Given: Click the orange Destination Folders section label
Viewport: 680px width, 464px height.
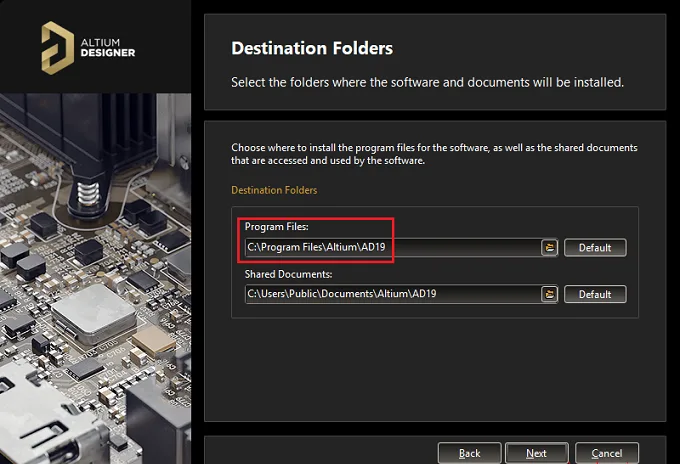Looking at the screenshot, I should pos(274,190).
